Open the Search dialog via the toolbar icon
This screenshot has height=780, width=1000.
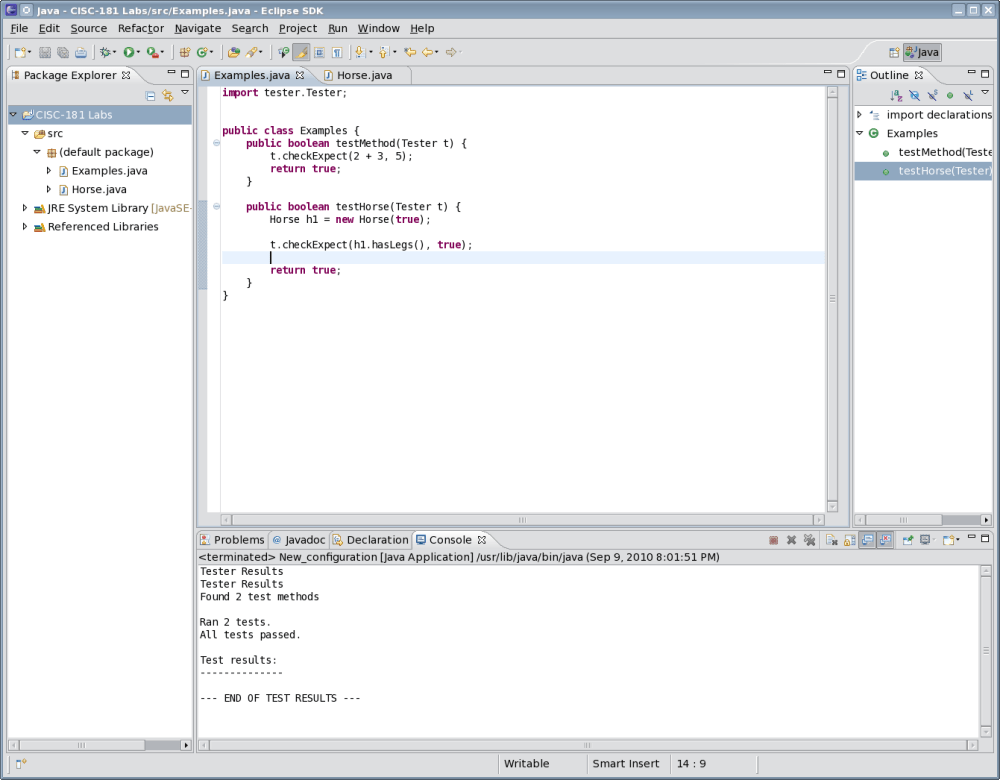[x=253, y=52]
